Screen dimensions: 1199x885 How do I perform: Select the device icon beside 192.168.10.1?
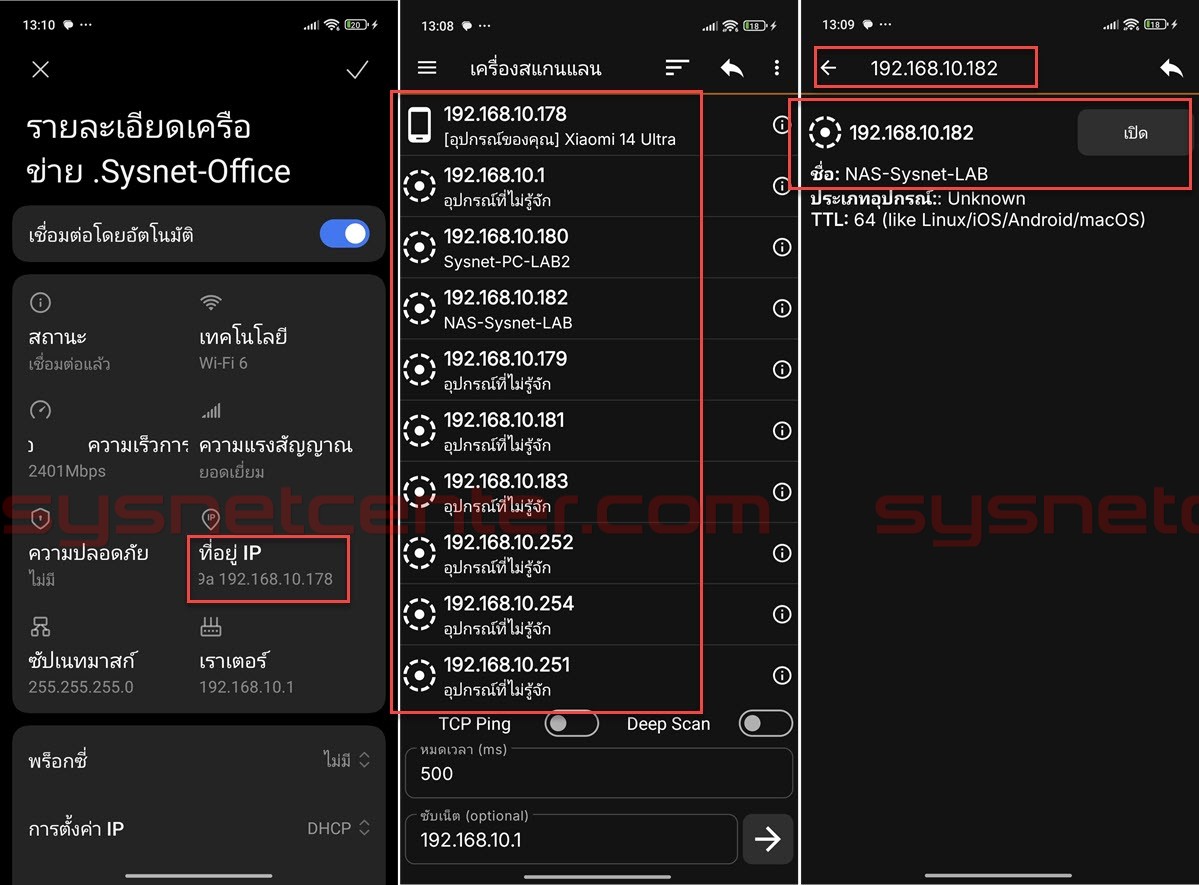(x=419, y=186)
